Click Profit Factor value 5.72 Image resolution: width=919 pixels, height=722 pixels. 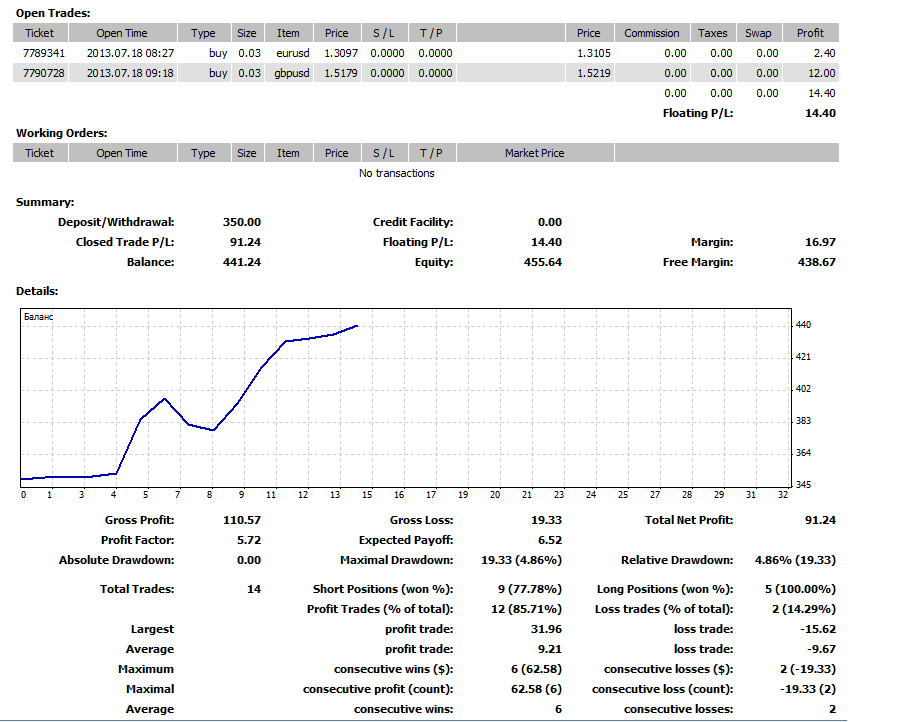(x=249, y=540)
